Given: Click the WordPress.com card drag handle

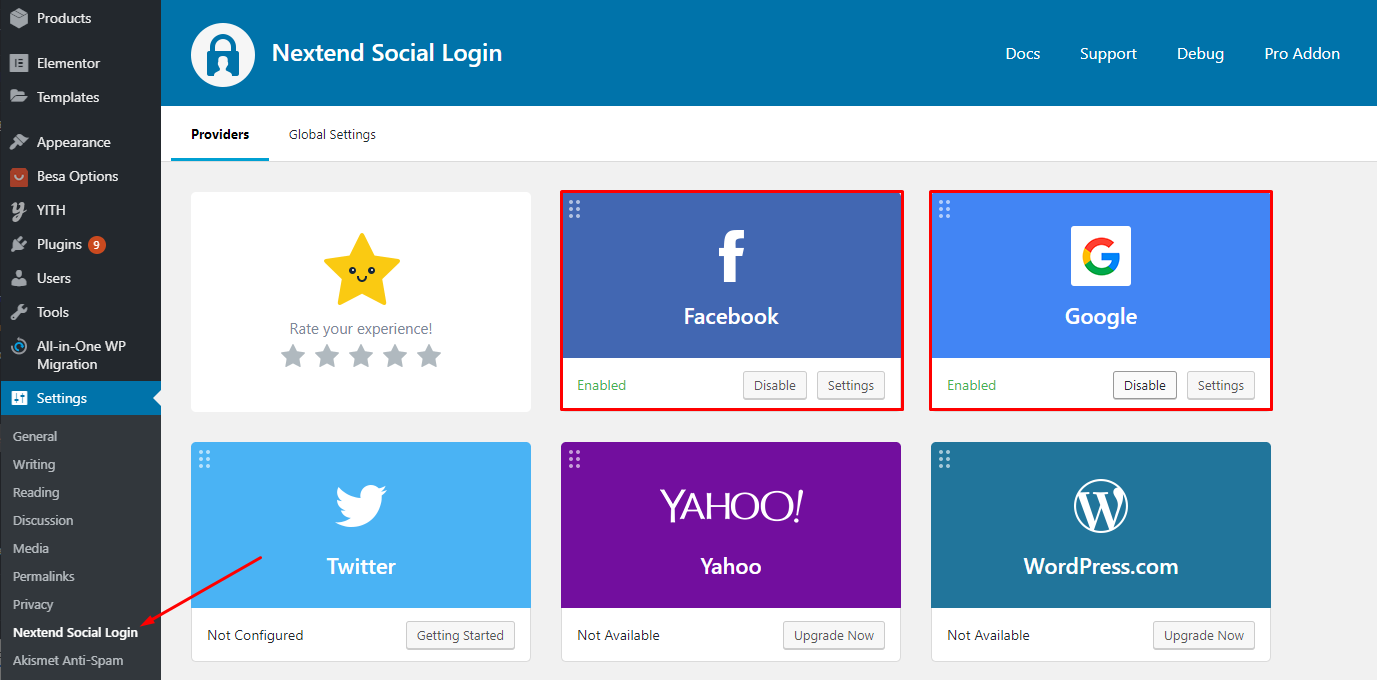Looking at the screenshot, I should point(944,459).
